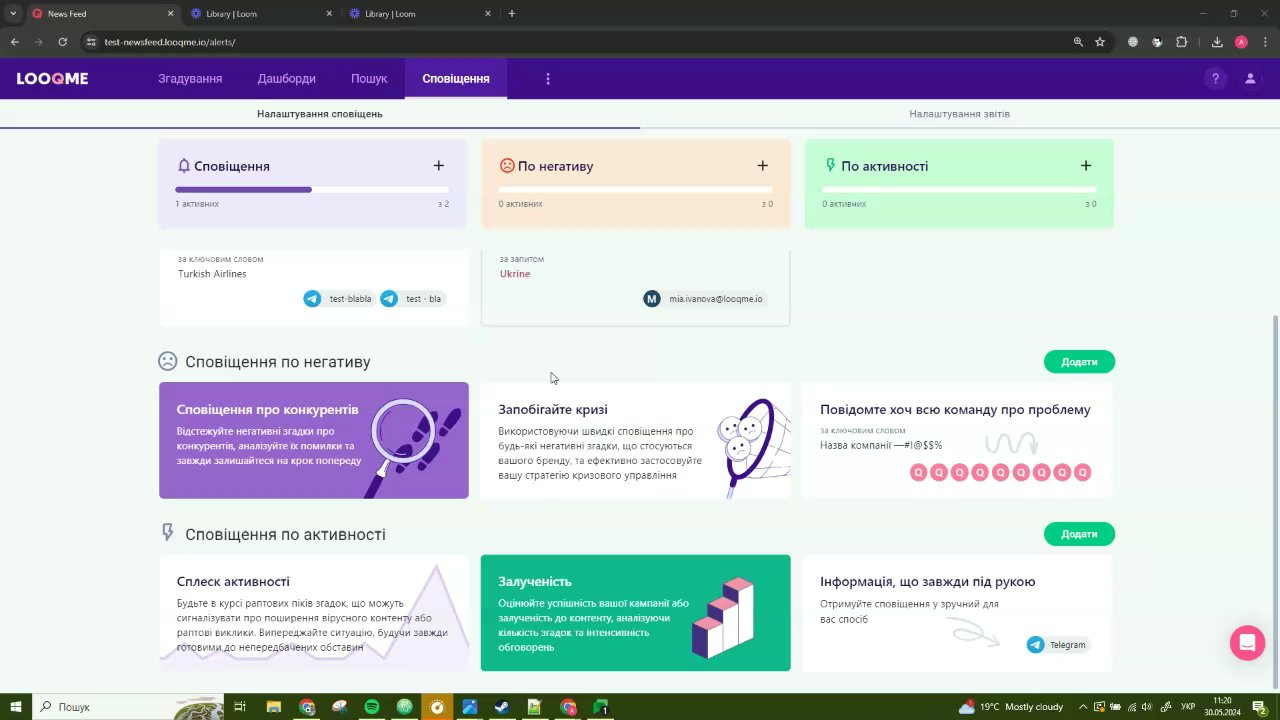Viewport: 1280px width, 720px height.
Task: Open the tab search dropdown arrow
Action: click(x=12, y=14)
